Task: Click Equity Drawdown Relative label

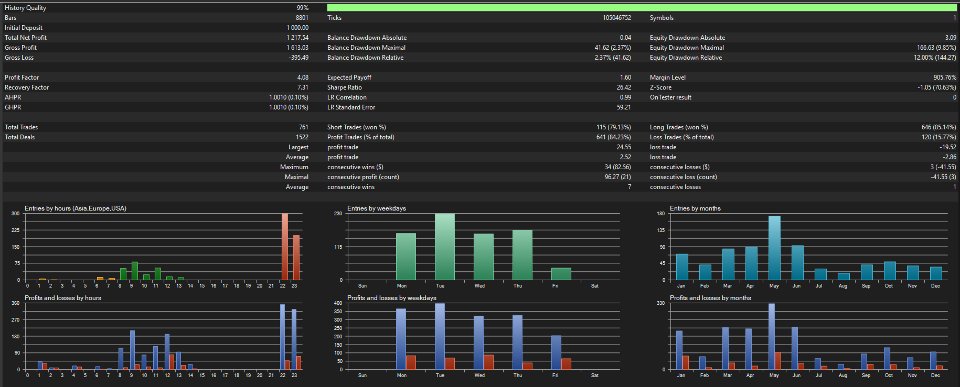Action: (686, 57)
